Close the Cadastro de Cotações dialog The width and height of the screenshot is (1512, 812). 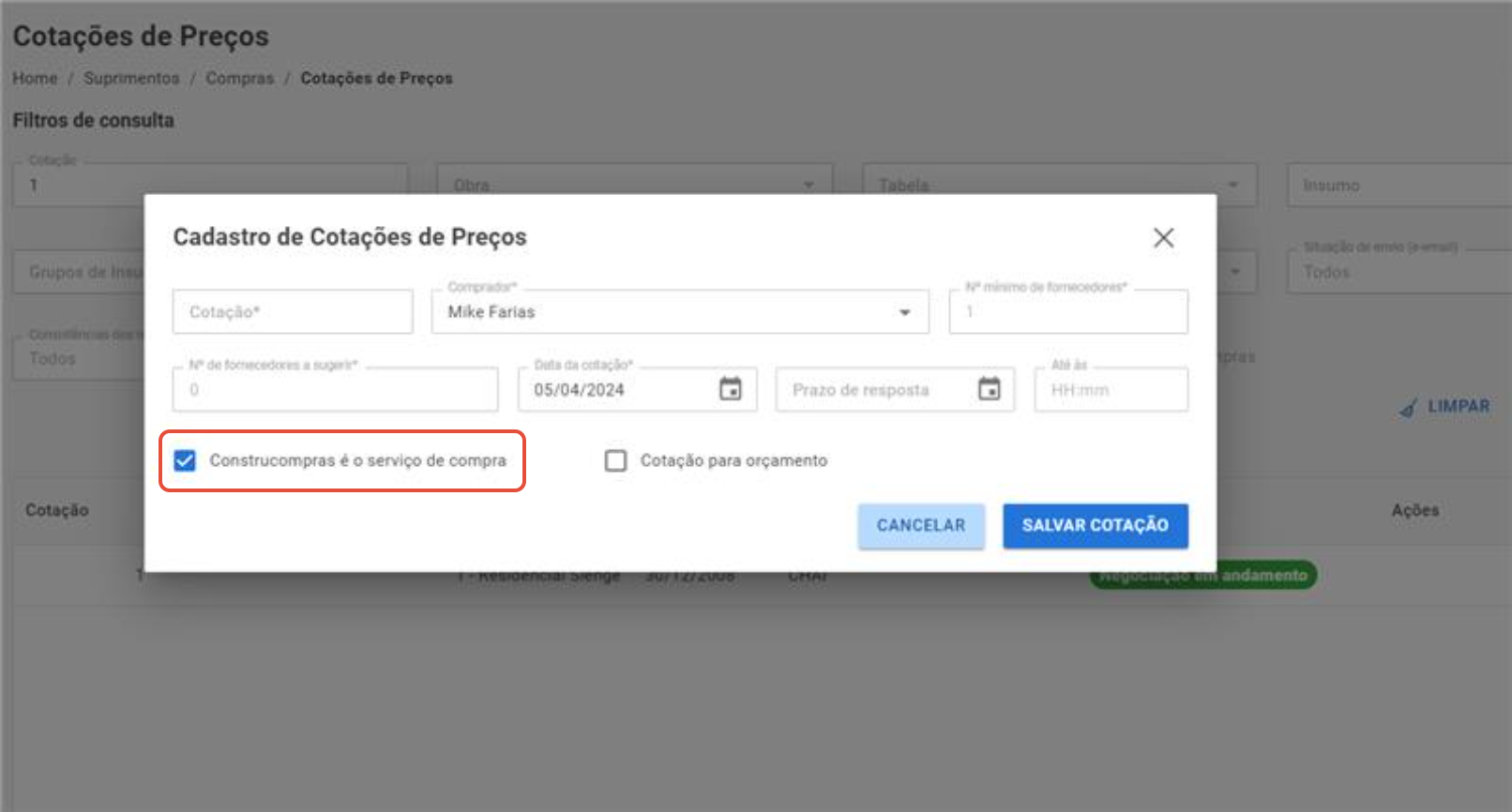point(1163,238)
